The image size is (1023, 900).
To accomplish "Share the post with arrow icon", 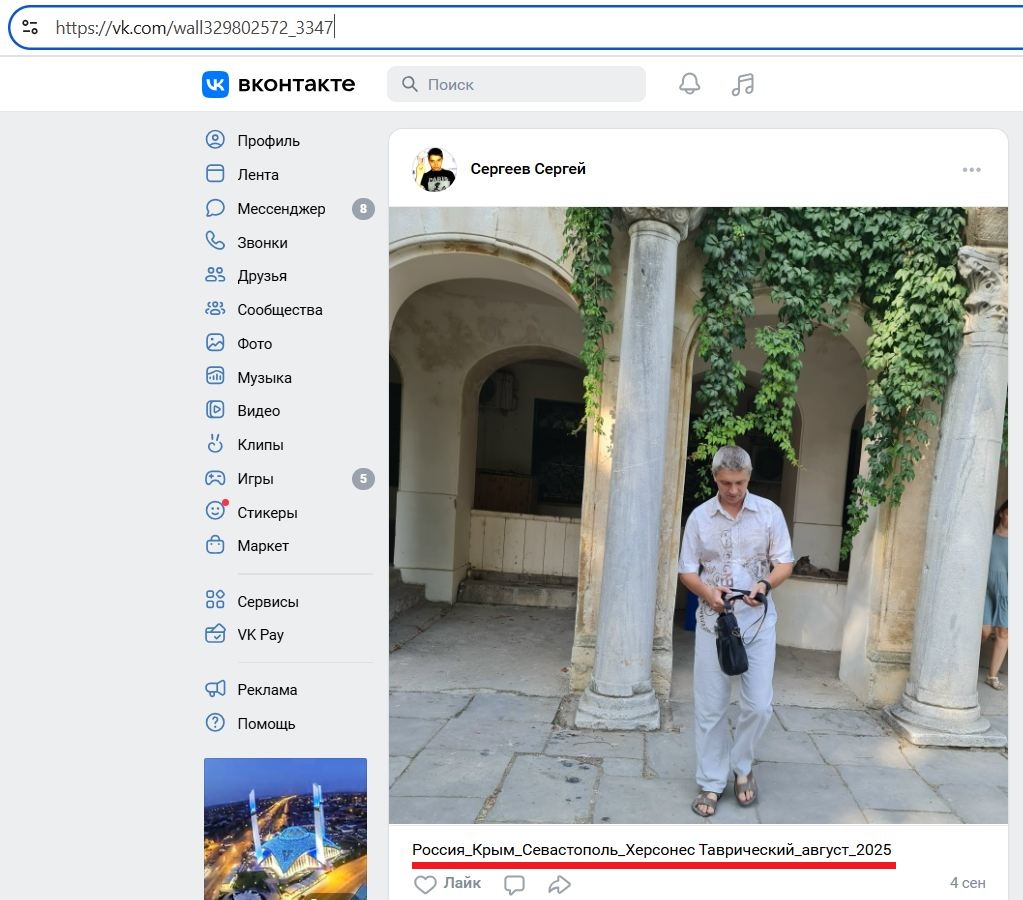I will [x=559, y=884].
